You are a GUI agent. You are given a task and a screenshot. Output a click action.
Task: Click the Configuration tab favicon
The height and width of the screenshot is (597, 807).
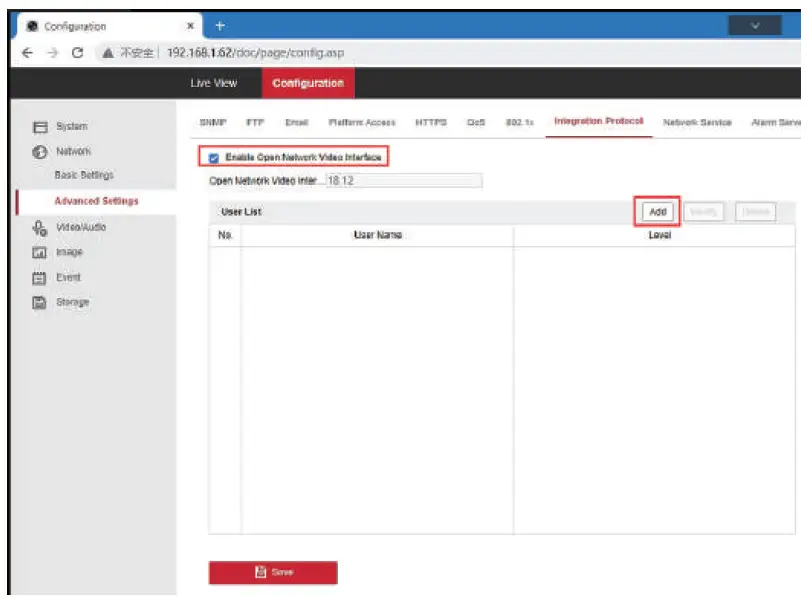coord(32,26)
